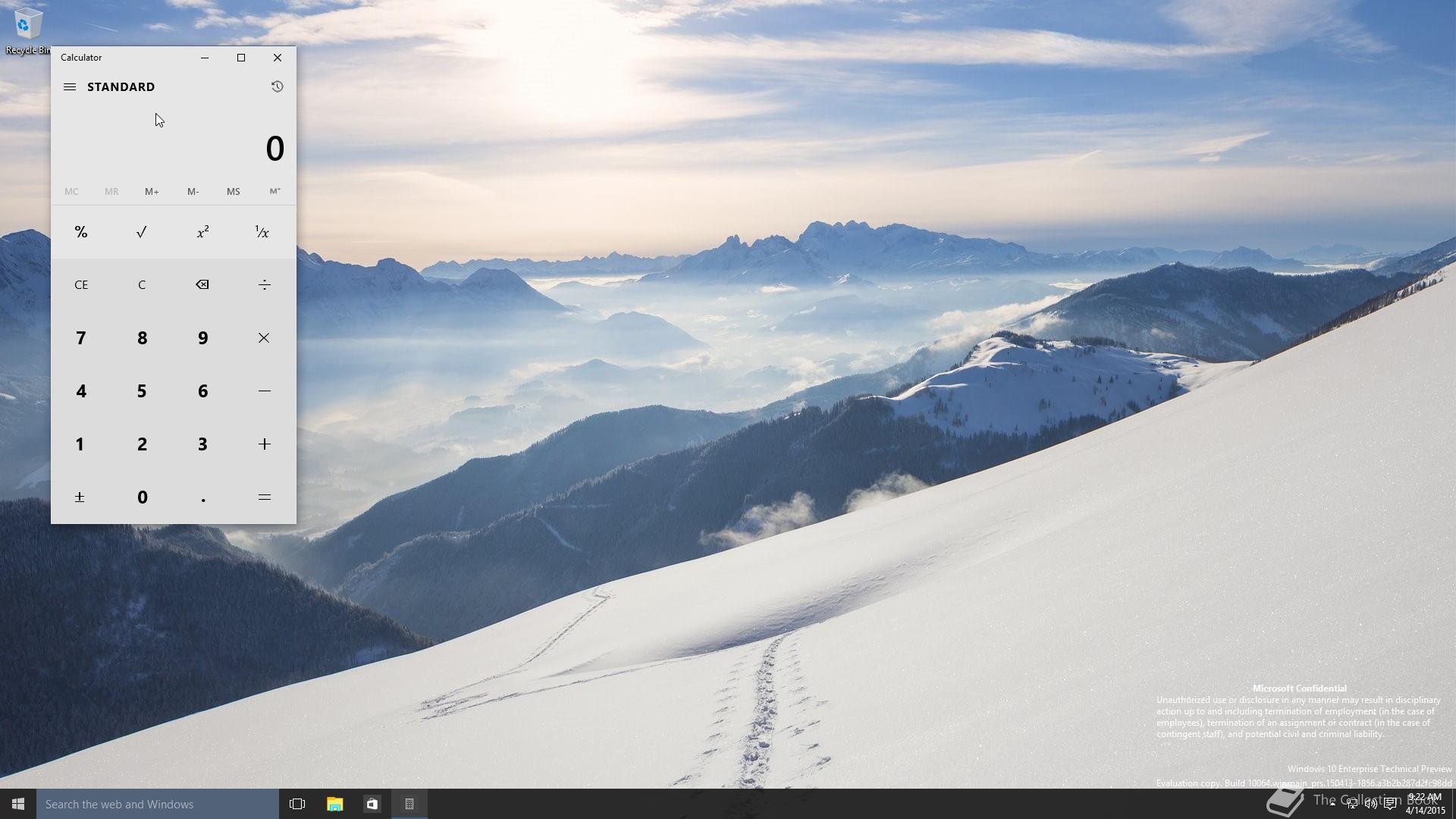Click the equals key
Viewport: 1456px width, 819px height.
tap(264, 497)
